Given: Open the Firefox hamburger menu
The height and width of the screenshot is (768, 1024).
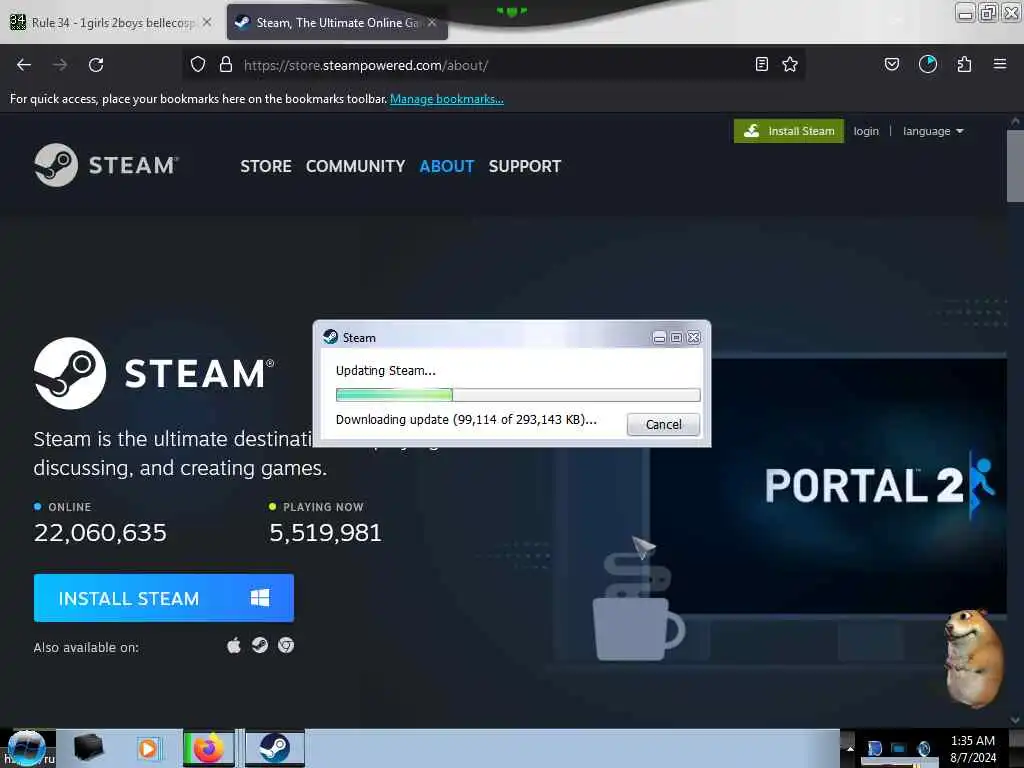Looking at the screenshot, I should coord(1000,64).
